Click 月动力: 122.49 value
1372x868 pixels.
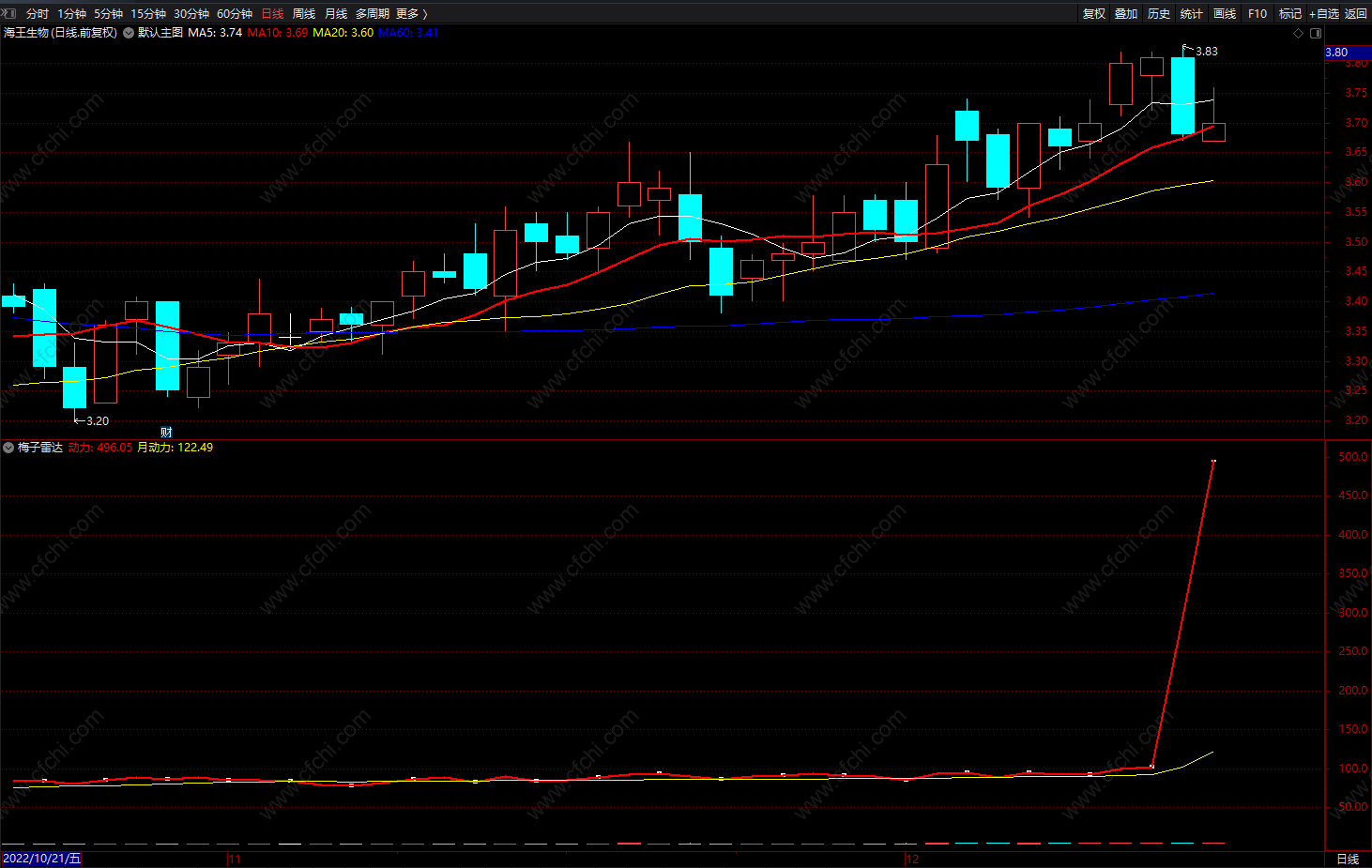tap(175, 448)
